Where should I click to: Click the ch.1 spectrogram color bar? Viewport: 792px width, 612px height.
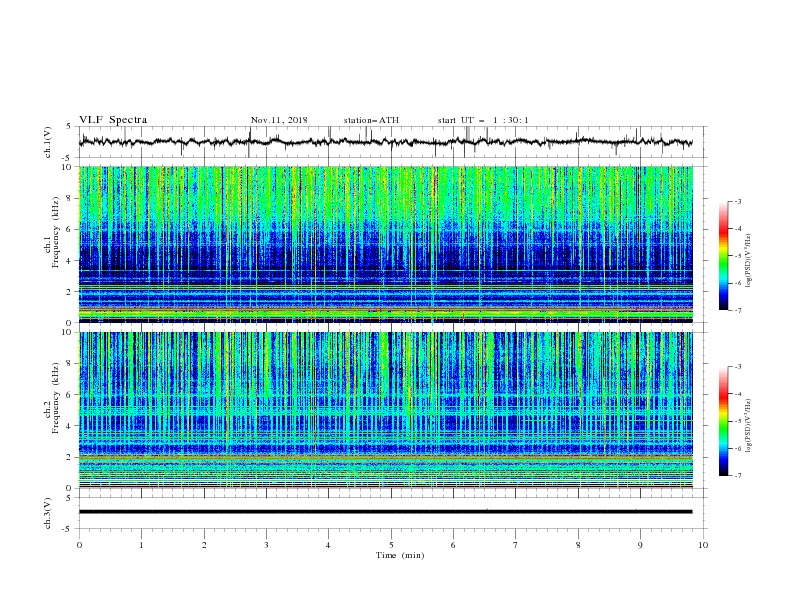tap(723, 256)
